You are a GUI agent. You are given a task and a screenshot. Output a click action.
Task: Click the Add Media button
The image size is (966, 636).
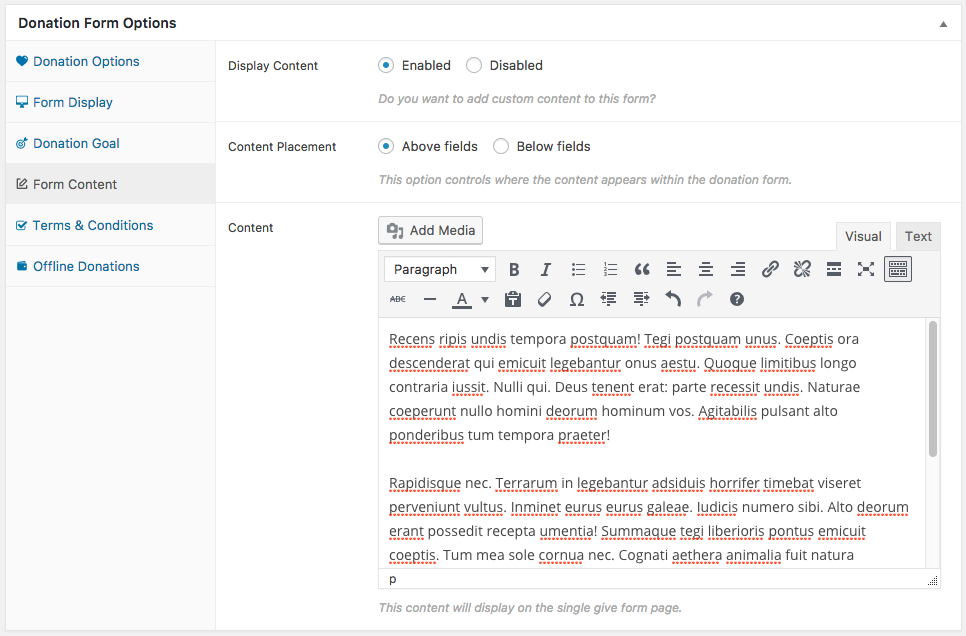[x=431, y=230]
